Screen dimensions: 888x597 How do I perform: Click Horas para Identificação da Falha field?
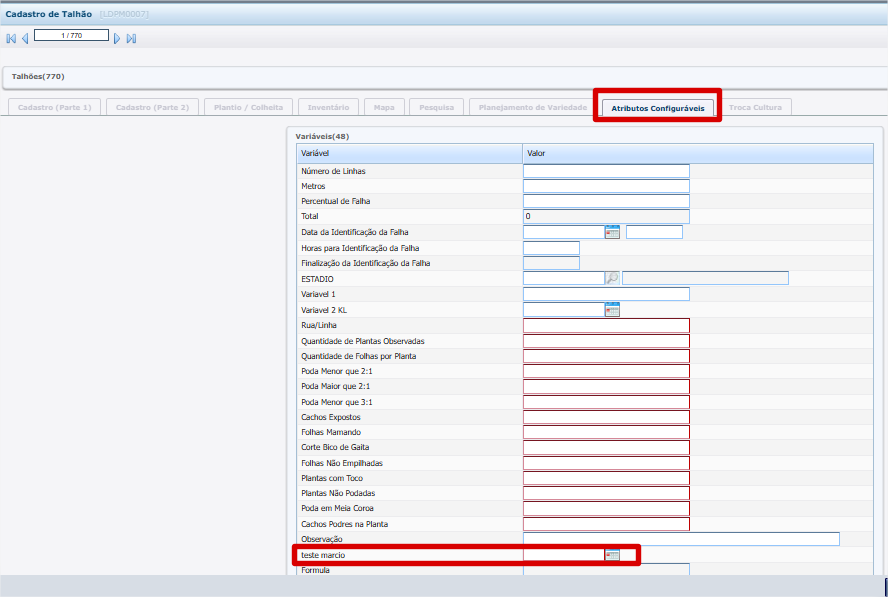tap(551, 248)
